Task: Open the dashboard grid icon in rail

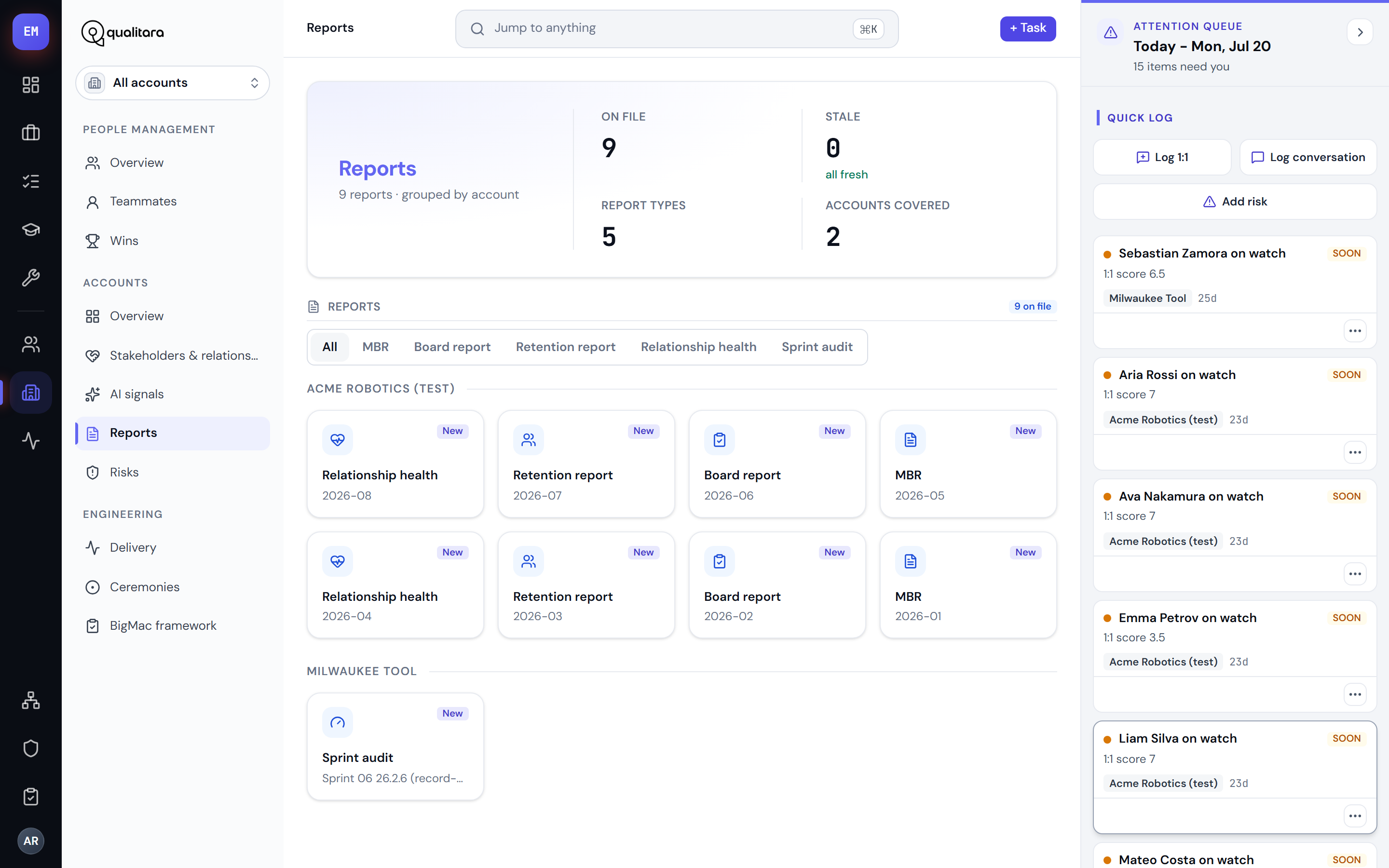Action: [x=31, y=85]
